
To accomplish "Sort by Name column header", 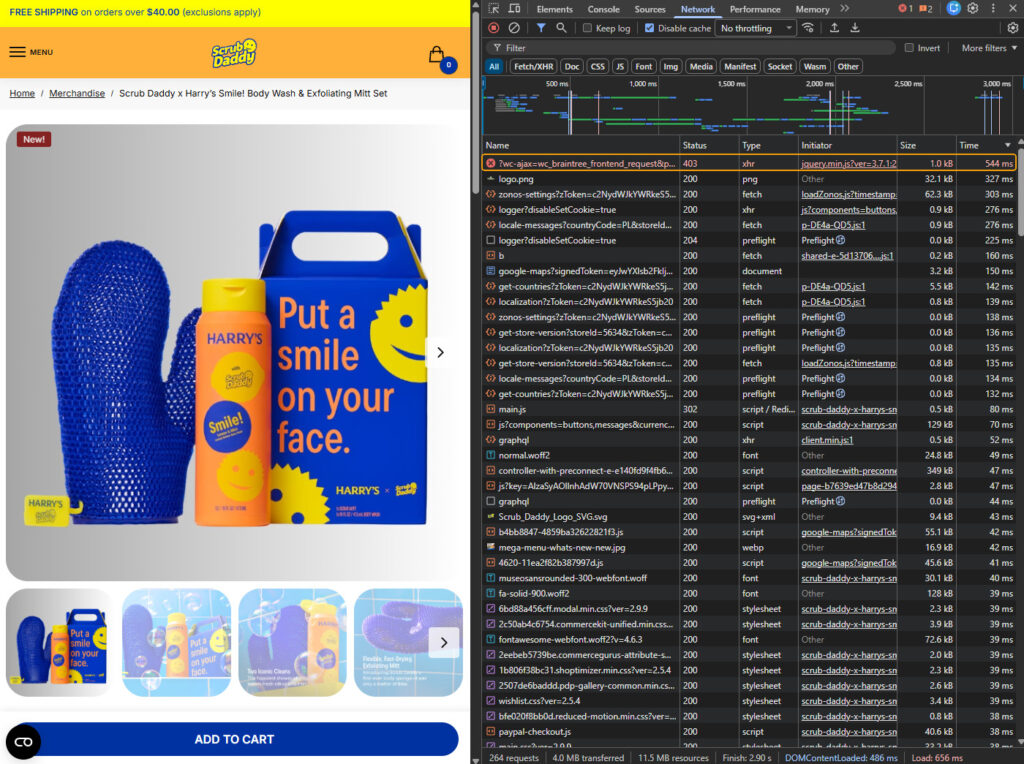I will coord(581,145).
